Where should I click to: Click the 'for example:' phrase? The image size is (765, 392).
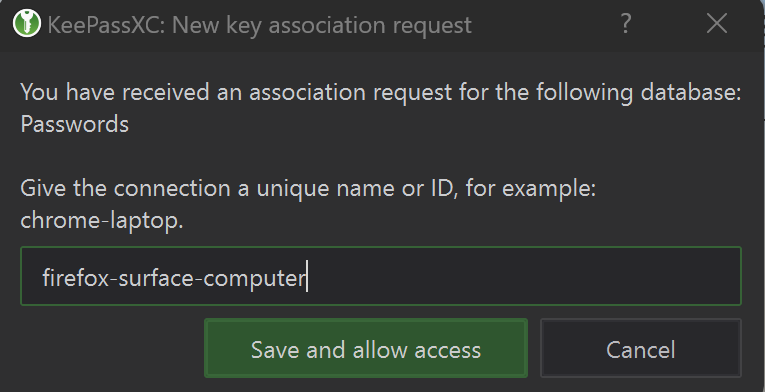pos(531,188)
